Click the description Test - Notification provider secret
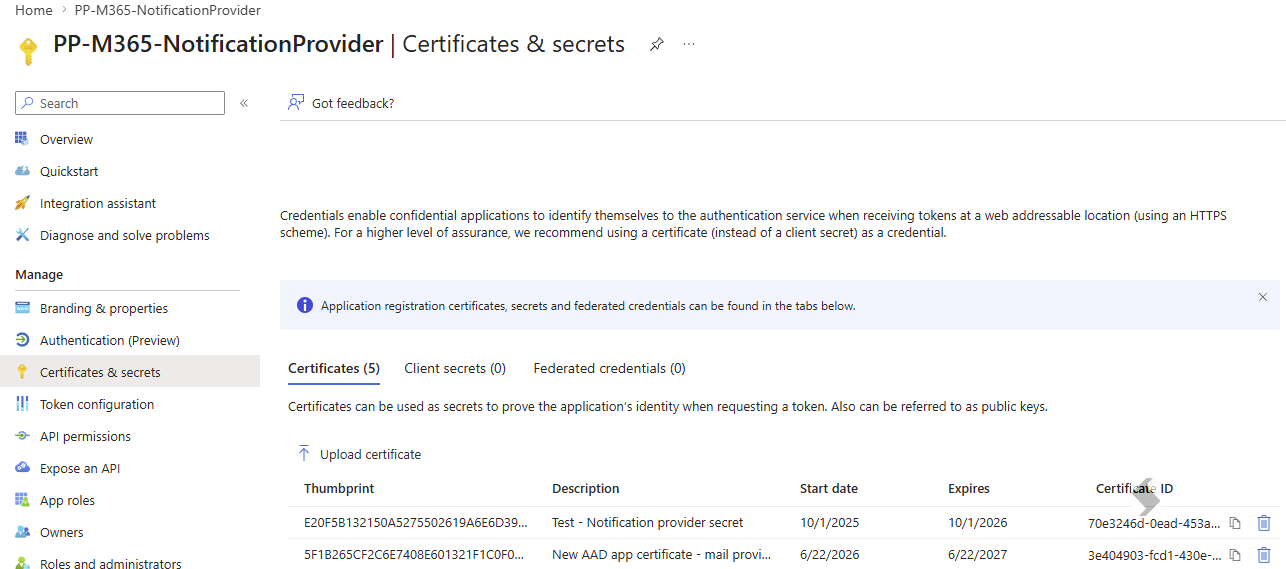The width and height of the screenshot is (1286, 569). [x=648, y=522]
